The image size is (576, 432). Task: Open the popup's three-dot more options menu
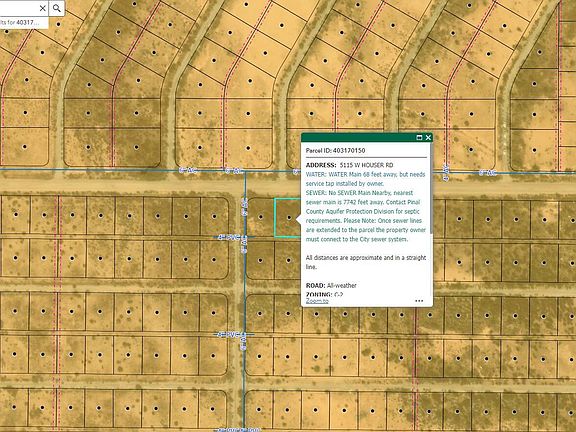[x=419, y=301]
